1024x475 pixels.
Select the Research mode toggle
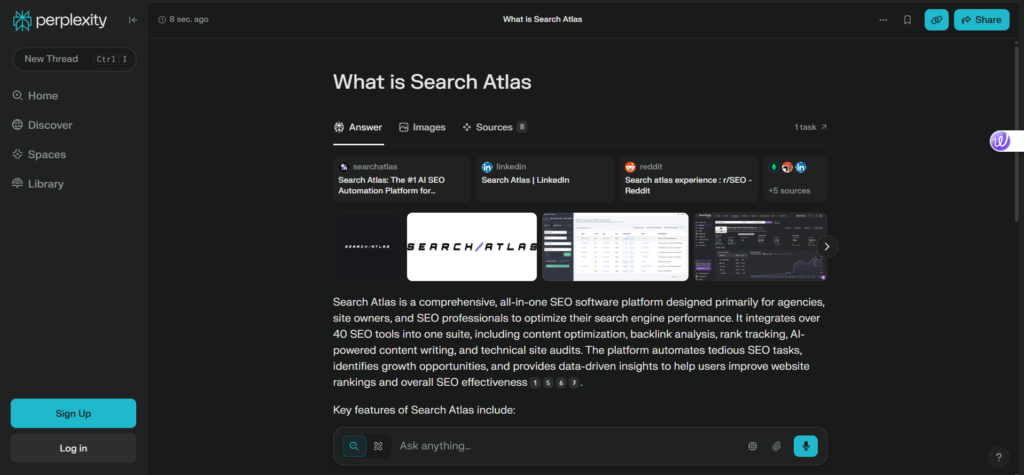tap(378, 446)
